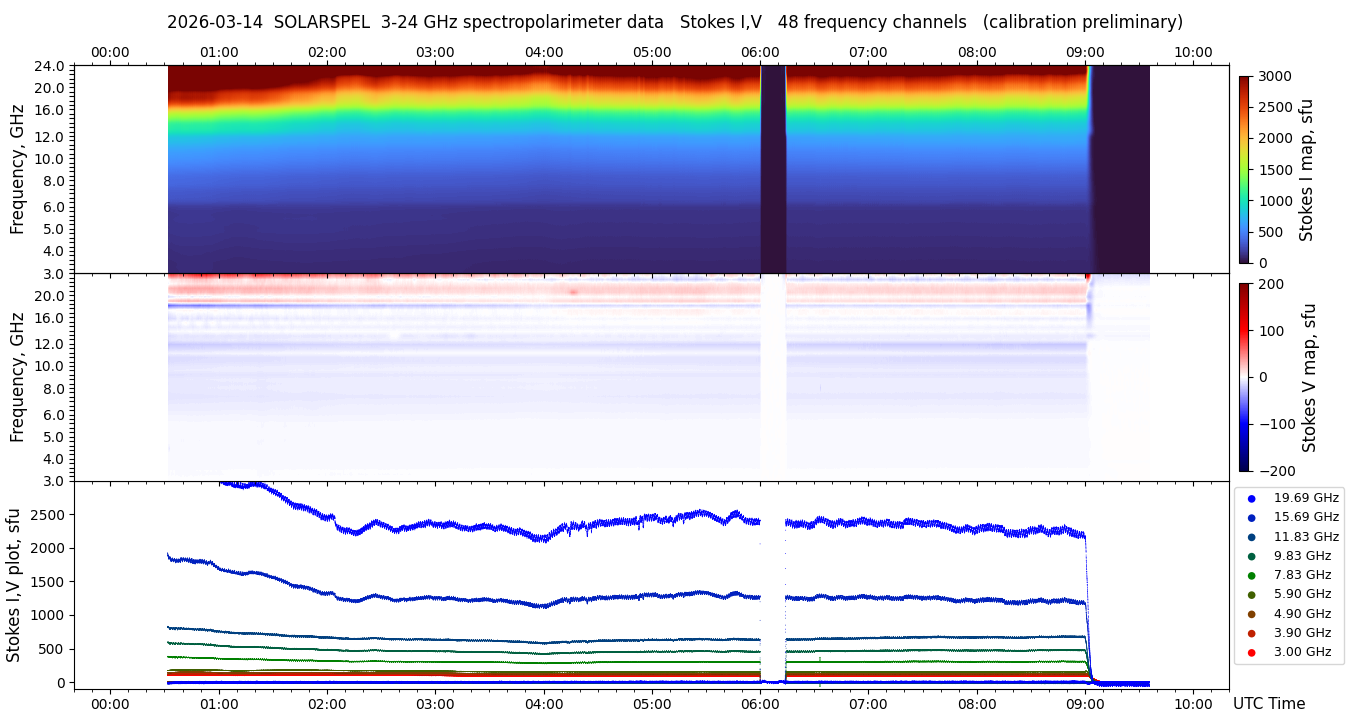Pick the 5.90 GHz legend marker

pos(1251,595)
